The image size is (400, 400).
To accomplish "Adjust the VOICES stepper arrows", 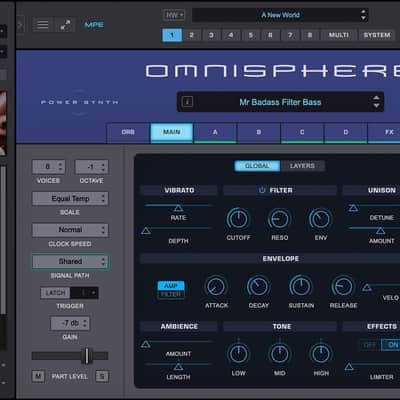I will click(x=60, y=167).
